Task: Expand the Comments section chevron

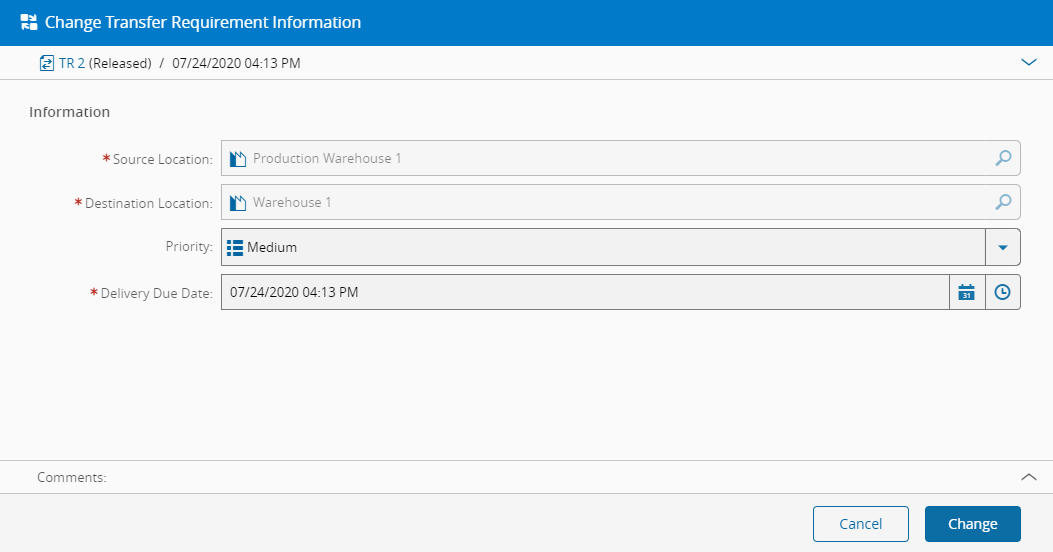Action: [x=1028, y=477]
